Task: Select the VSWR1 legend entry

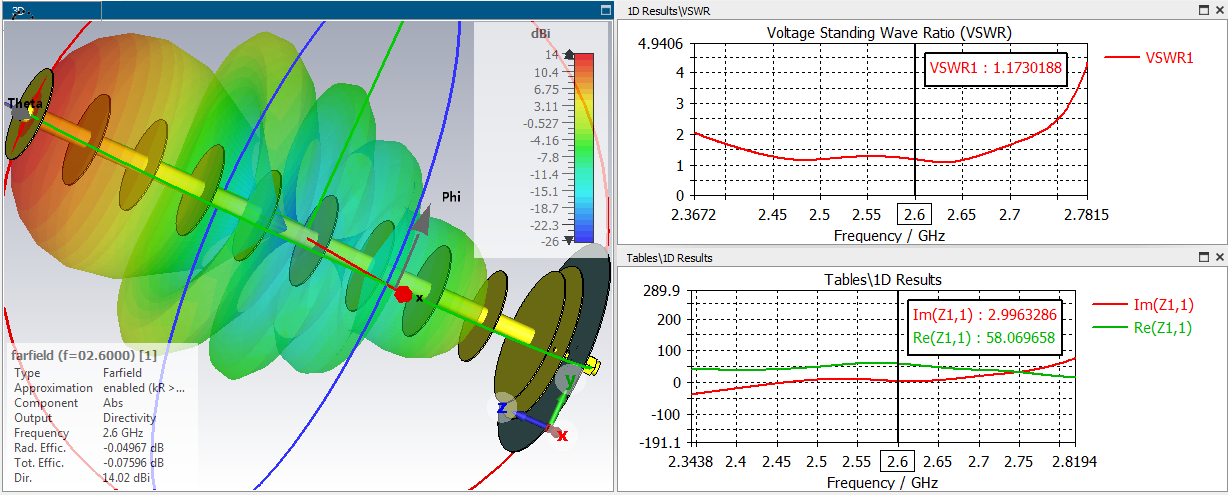Action: tap(1149, 58)
